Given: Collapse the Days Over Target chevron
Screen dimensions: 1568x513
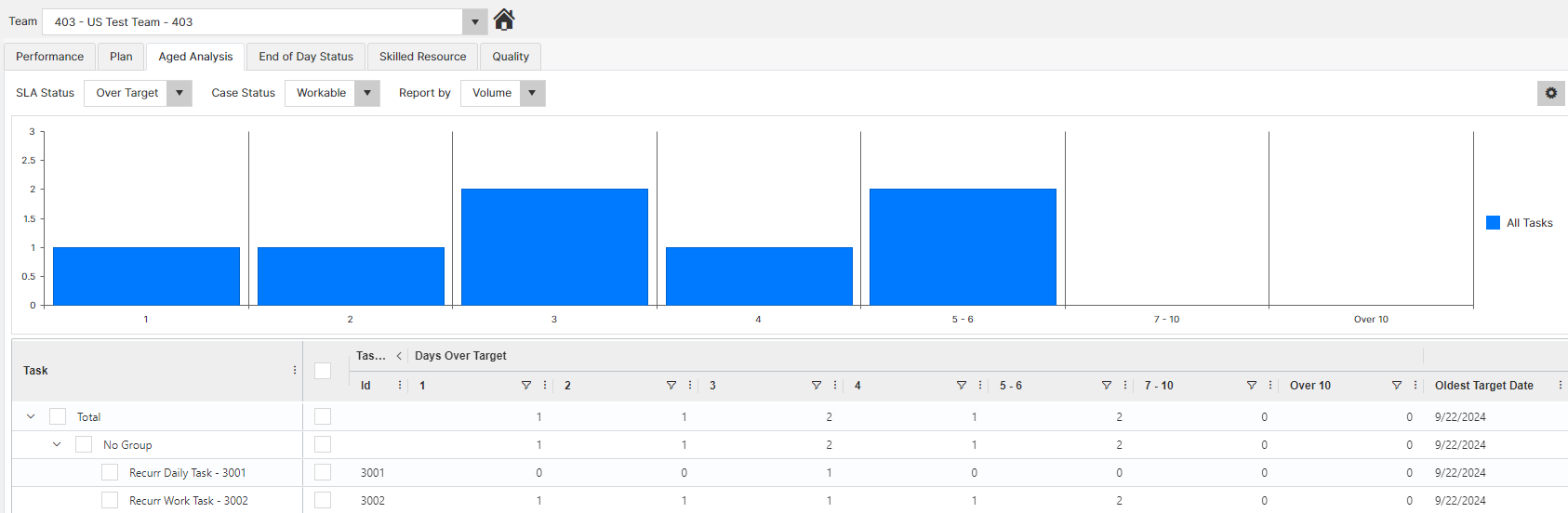Looking at the screenshot, I should point(399,356).
